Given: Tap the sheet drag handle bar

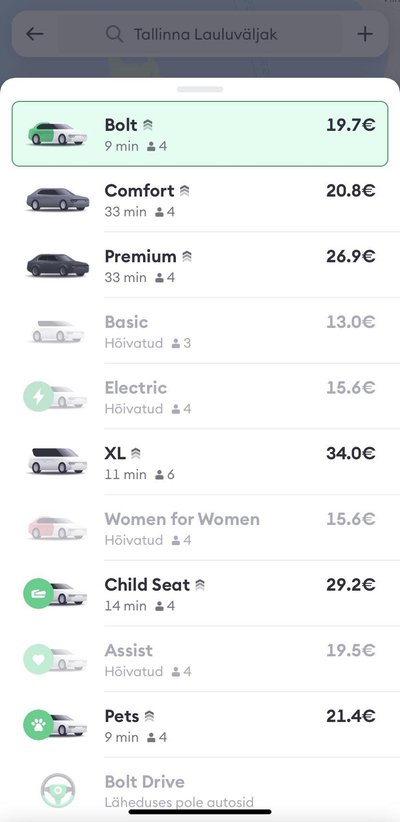Looking at the screenshot, I should [200, 90].
